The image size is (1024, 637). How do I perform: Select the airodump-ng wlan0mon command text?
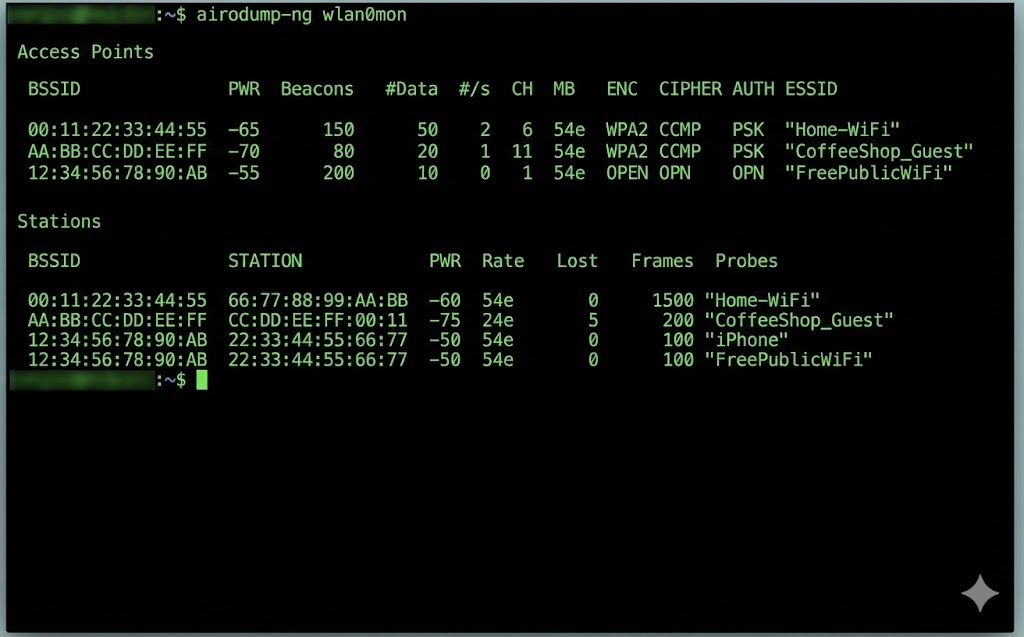point(305,15)
